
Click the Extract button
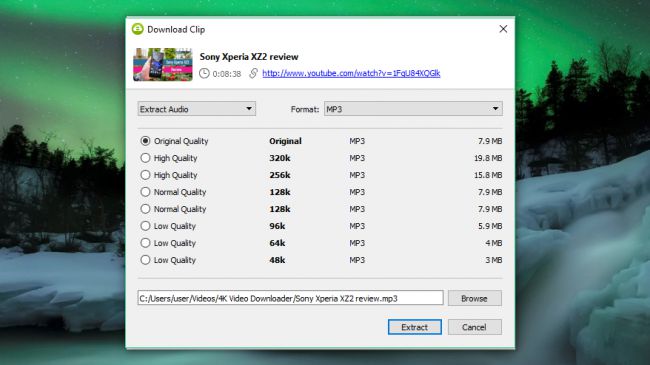415,327
